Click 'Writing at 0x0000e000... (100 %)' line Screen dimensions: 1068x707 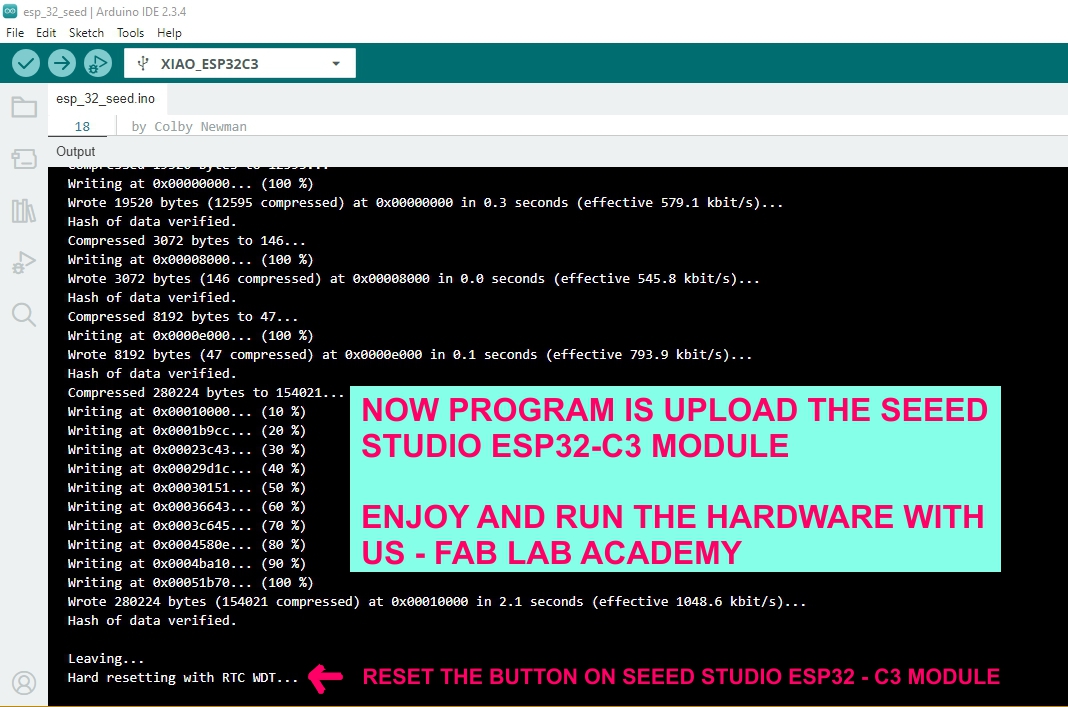point(190,335)
